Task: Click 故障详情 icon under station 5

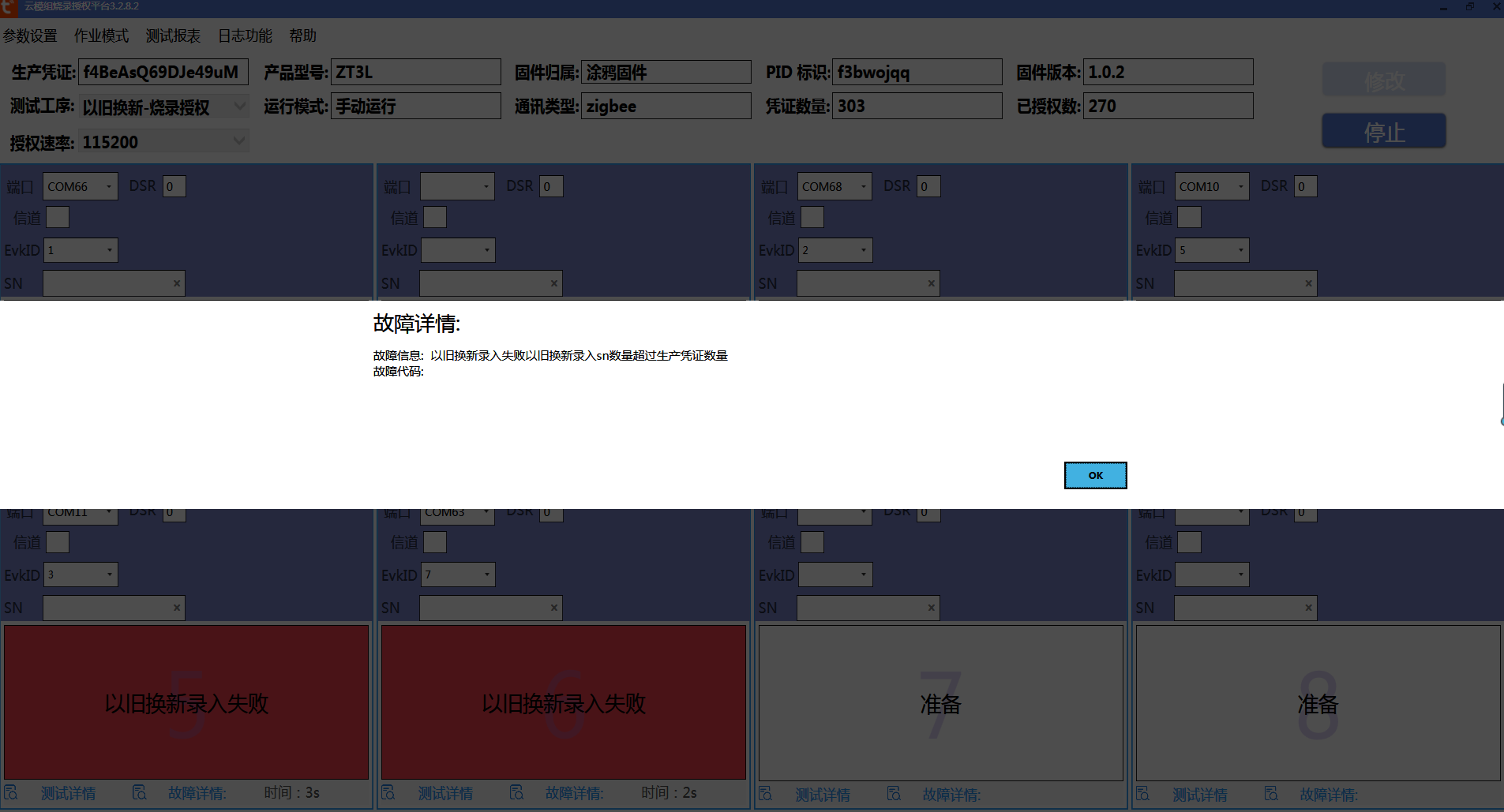Action: (x=140, y=792)
